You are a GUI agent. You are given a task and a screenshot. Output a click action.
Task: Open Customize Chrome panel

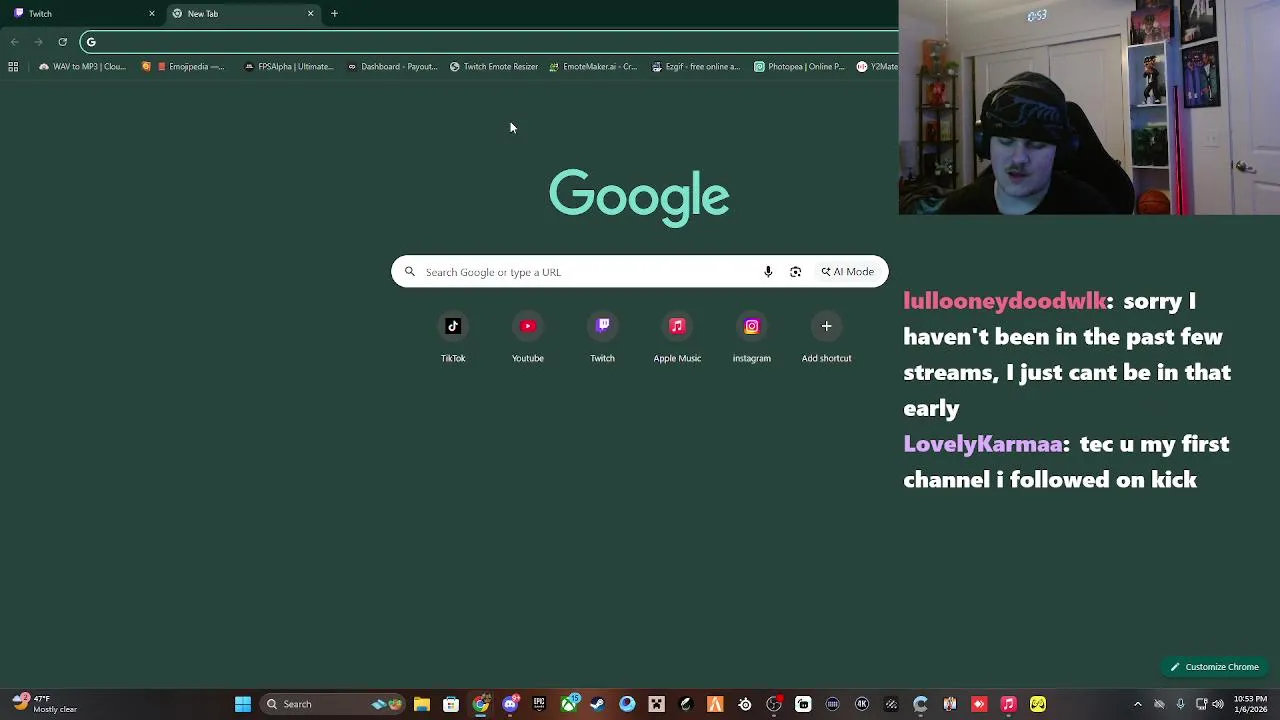point(1215,667)
